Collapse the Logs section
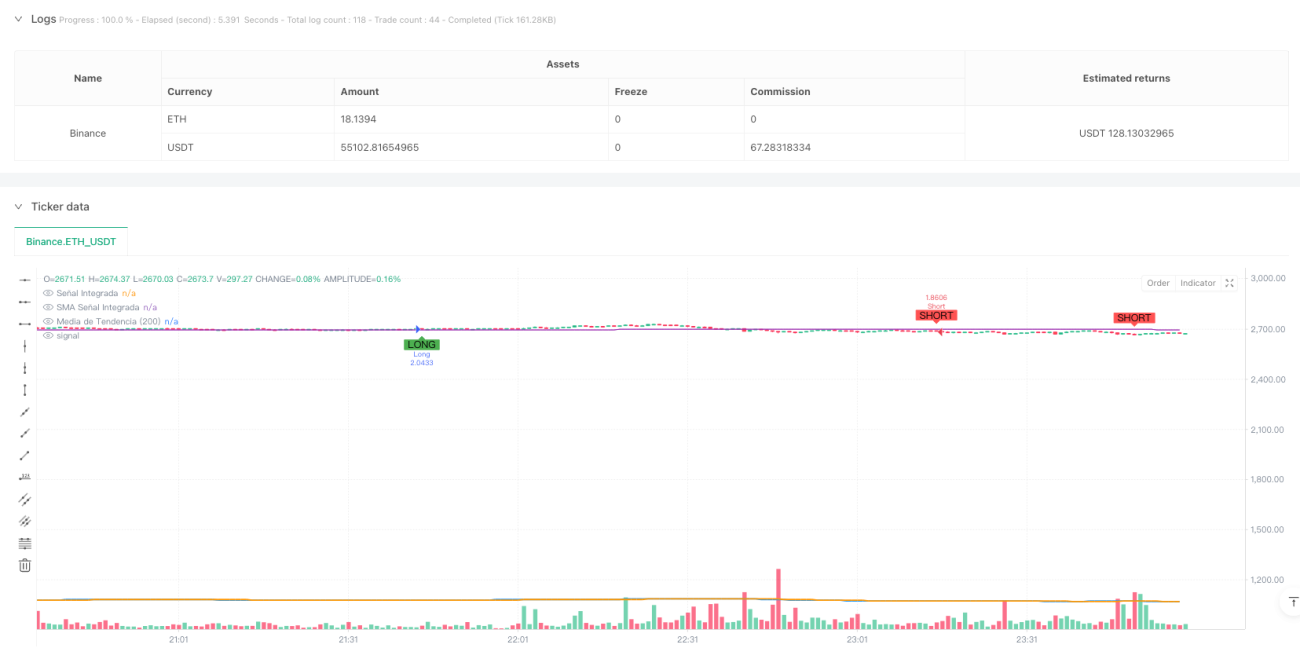Viewport: 1300px width, 648px height. click(18, 19)
